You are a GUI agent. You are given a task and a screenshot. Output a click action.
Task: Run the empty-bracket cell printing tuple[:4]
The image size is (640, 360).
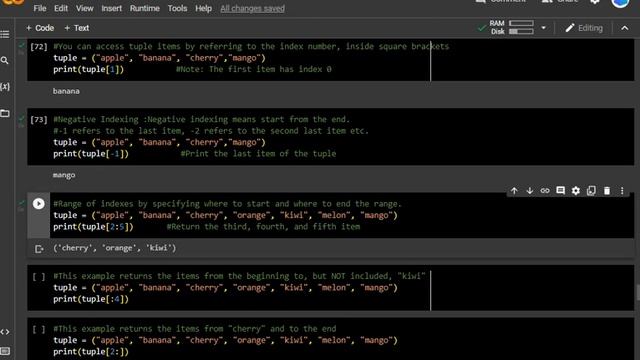pyautogui.click(x=39, y=277)
